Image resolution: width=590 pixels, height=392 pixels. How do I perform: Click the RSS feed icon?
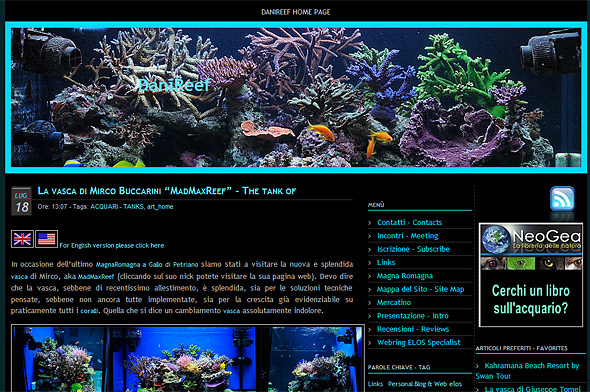(x=562, y=198)
